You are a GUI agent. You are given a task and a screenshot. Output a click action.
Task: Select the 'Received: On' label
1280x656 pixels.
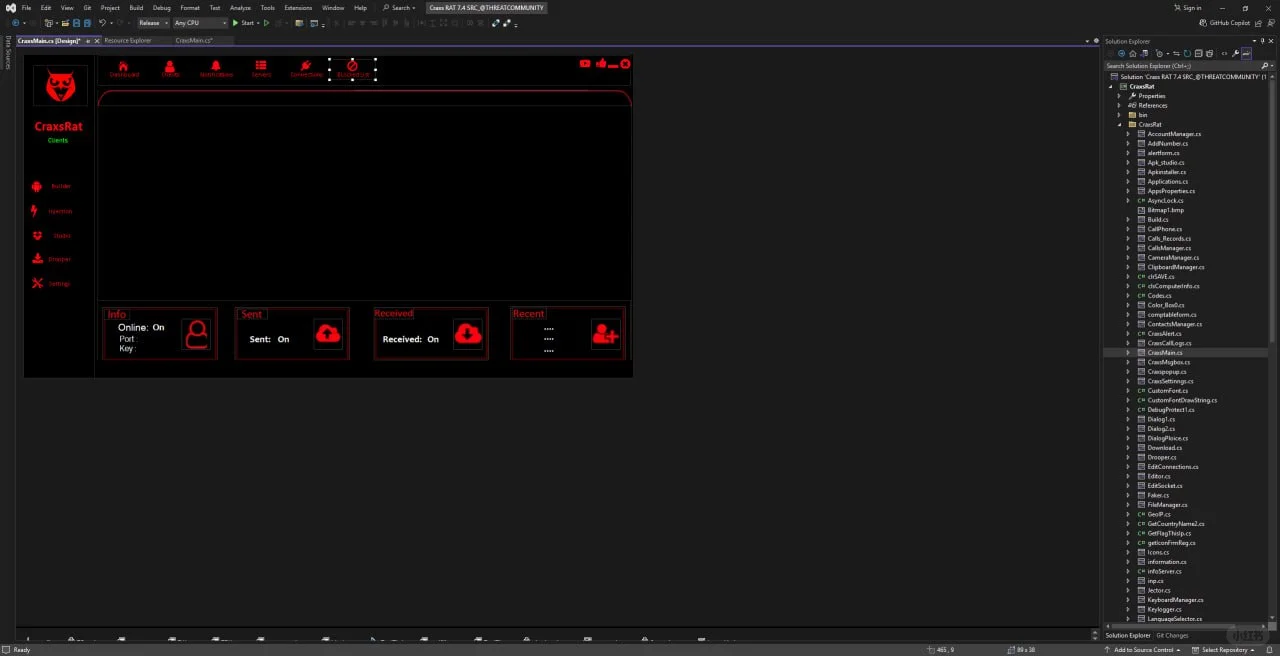[x=411, y=339]
